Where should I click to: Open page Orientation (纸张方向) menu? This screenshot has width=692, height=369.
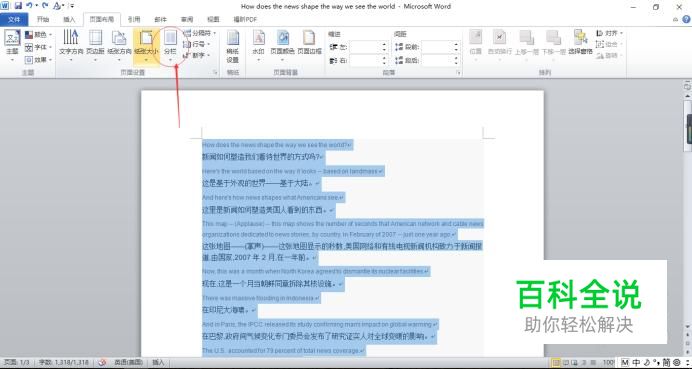coord(119,46)
